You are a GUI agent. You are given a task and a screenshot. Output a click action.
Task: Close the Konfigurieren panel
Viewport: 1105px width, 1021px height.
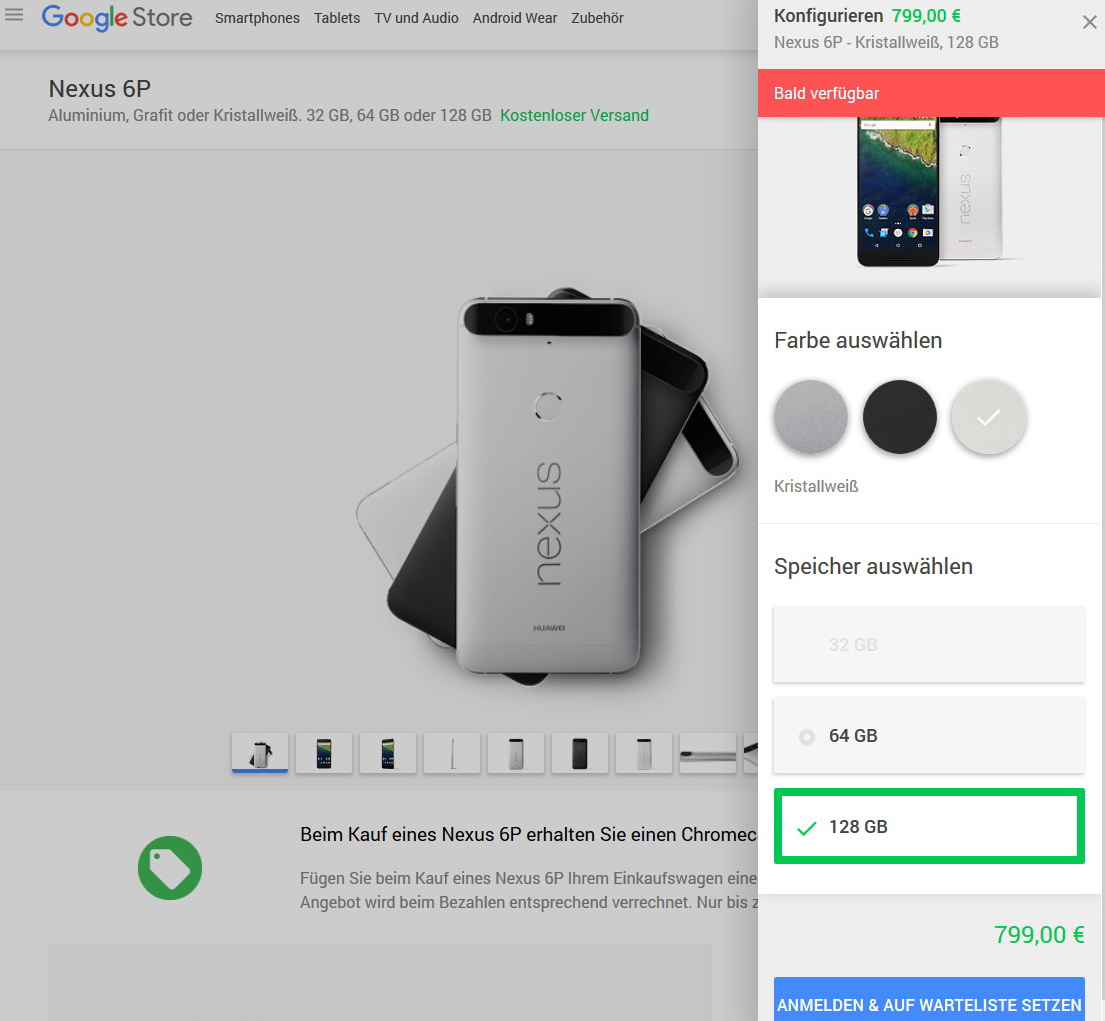[1089, 23]
